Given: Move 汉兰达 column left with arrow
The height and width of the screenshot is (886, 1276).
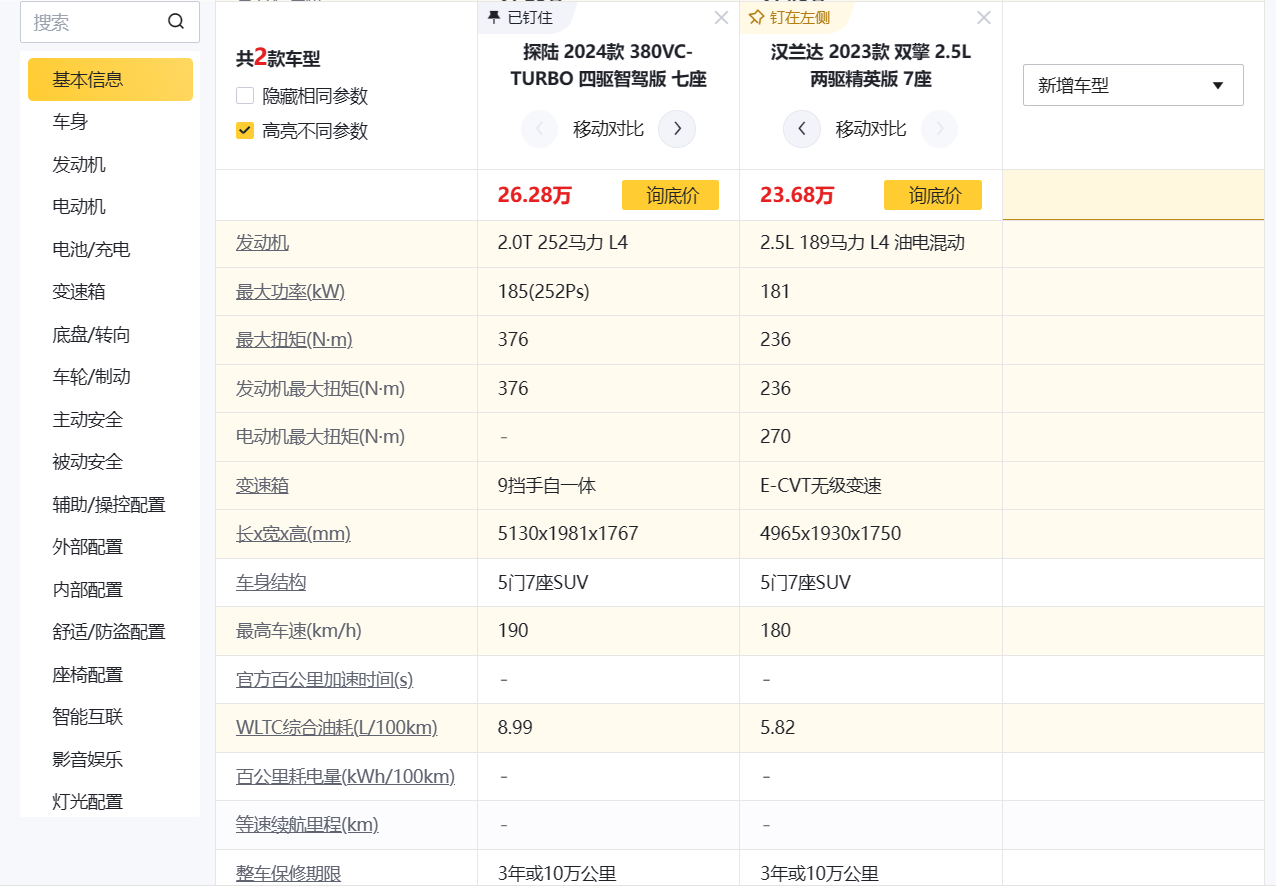Looking at the screenshot, I should (802, 129).
